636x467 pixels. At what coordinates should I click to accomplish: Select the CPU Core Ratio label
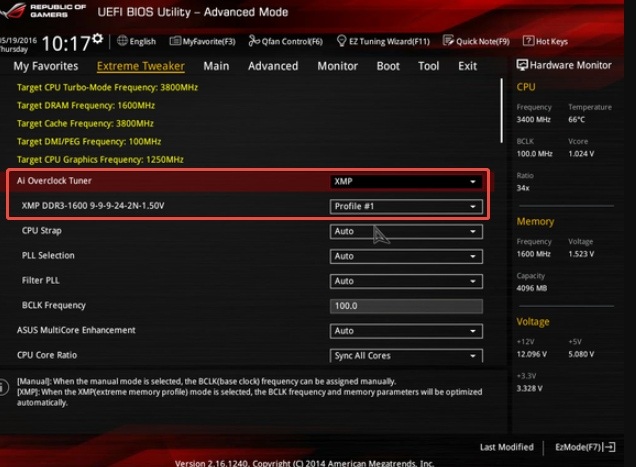coord(47,355)
